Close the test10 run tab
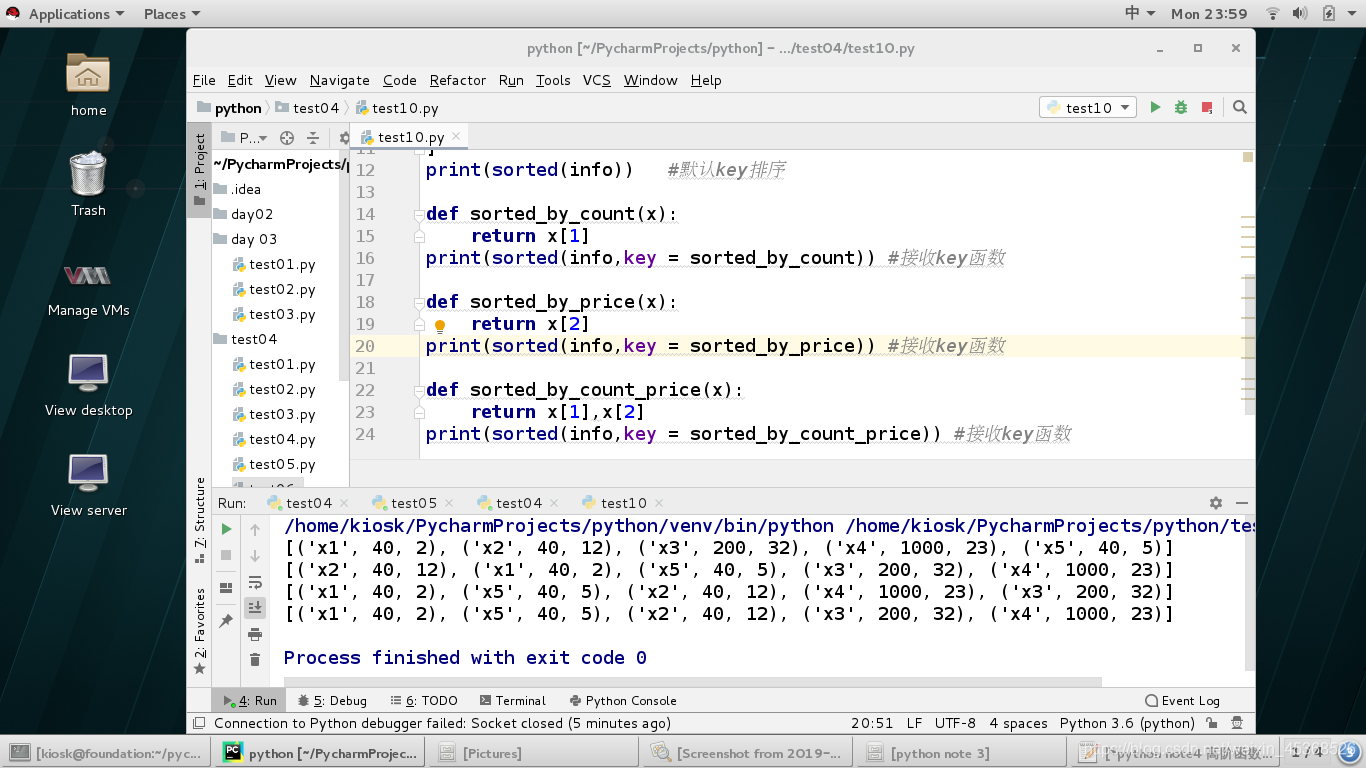This screenshot has width=1366, height=768. 658,503
